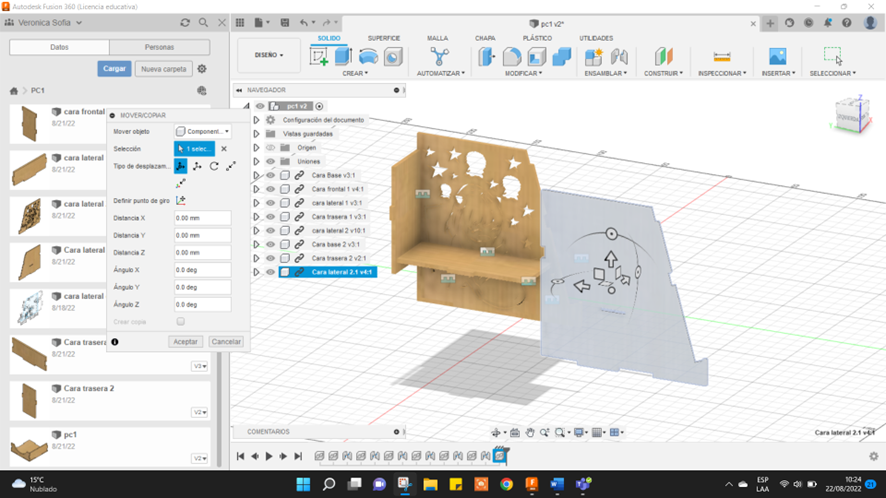The height and width of the screenshot is (498, 886).
Task: Open the DISEÑO workspace dropdown
Action: coord(269,55)
